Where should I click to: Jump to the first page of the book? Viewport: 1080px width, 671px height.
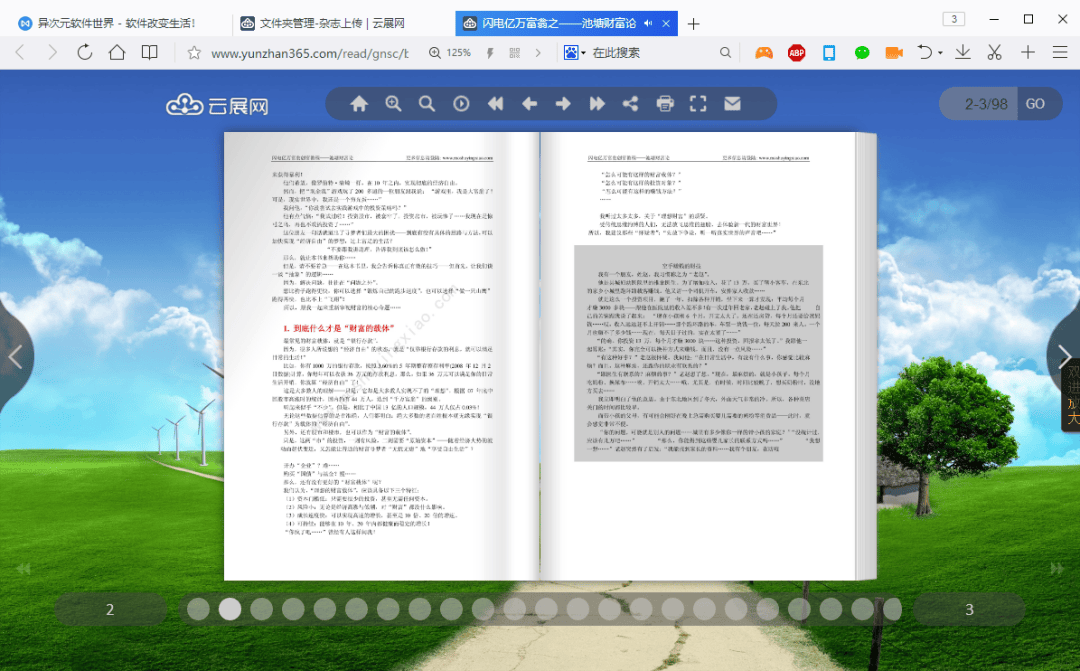pos(495,104)
